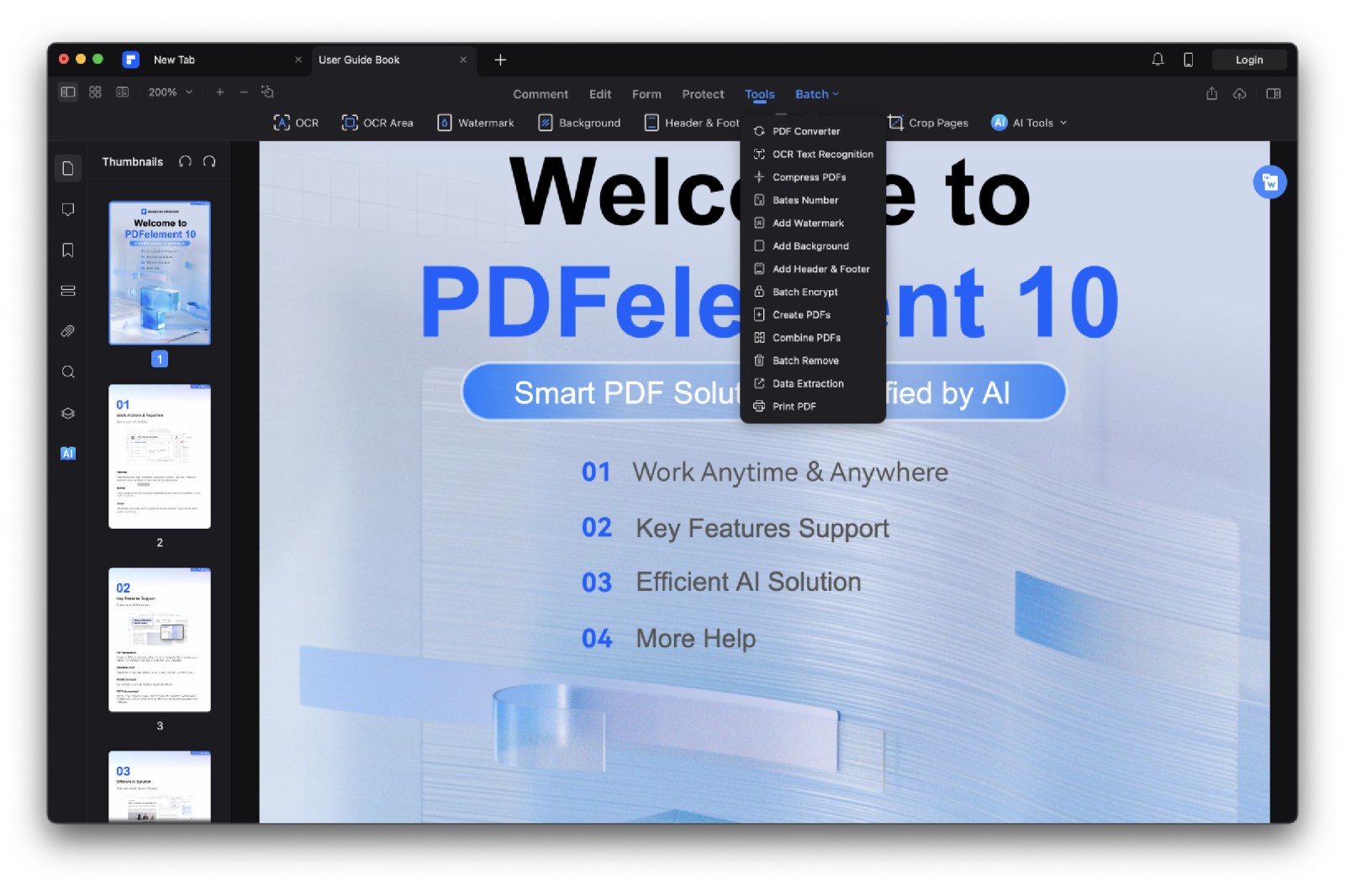Click the mobile device icon
The height and width of the screenshot is (896, 1345).
point(1188,60)
